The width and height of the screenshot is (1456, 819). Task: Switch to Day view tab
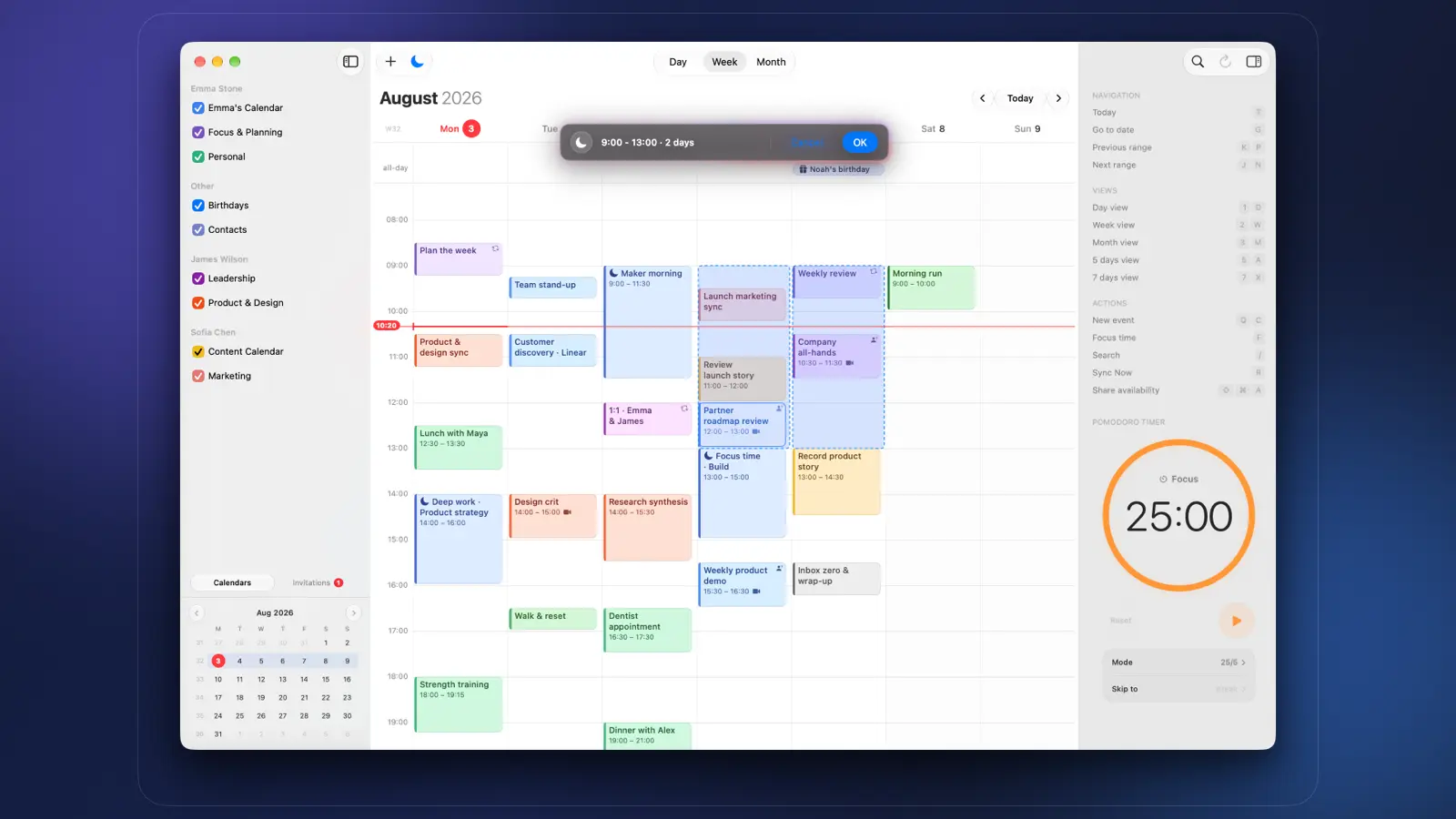tap(678, 62)
